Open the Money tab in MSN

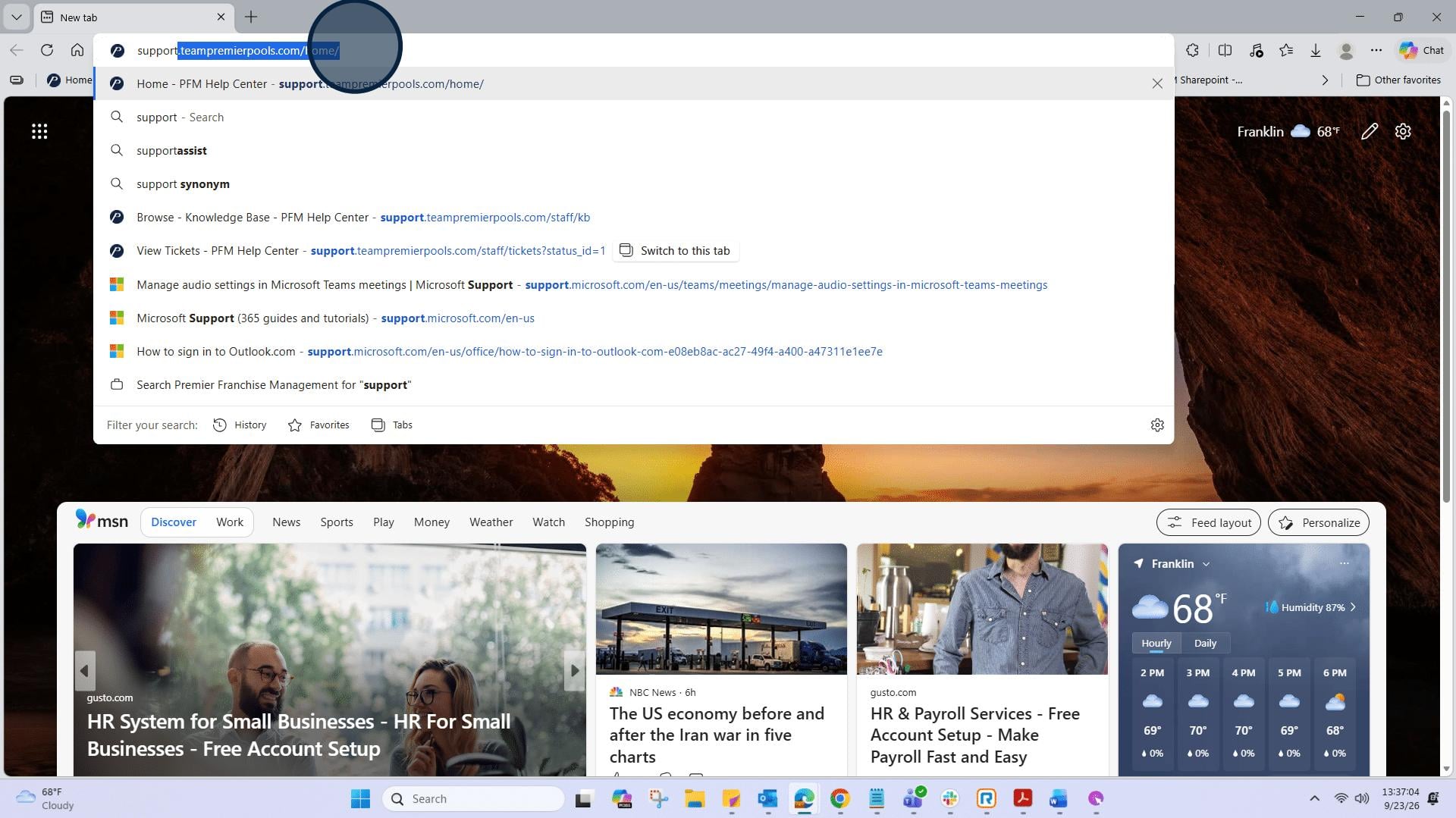tap(431, 522)
